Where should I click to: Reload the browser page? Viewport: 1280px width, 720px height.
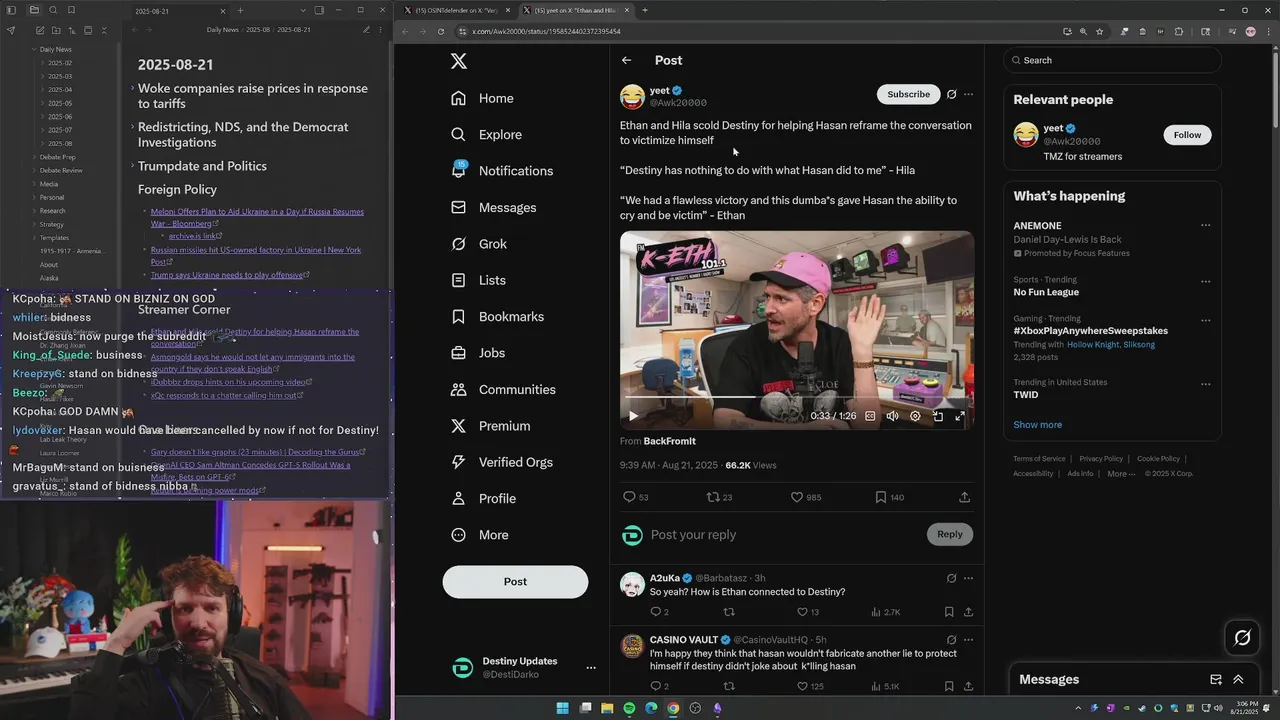441,31
